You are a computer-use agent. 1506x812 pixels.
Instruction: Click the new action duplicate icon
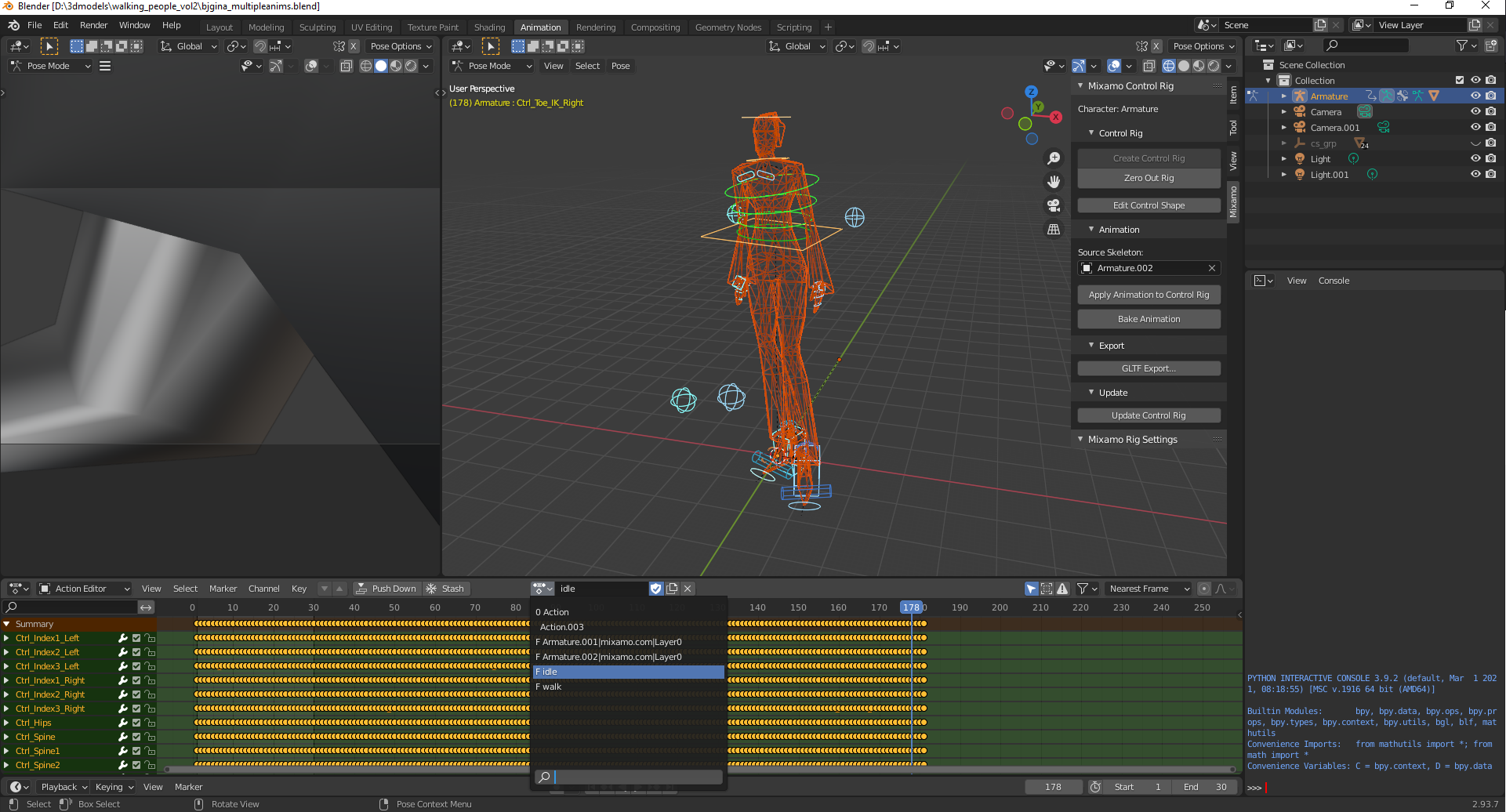coord(672,589)
